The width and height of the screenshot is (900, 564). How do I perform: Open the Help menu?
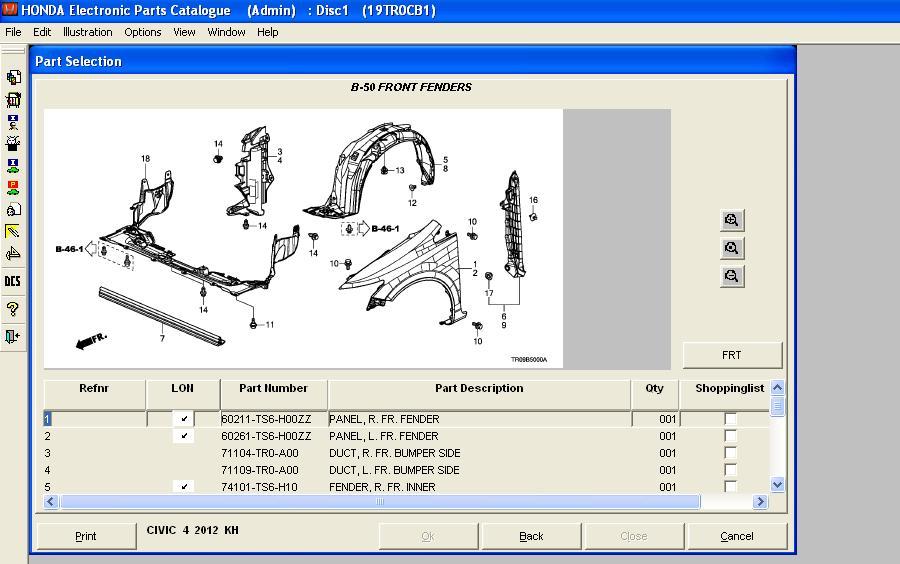pos(267,32)
